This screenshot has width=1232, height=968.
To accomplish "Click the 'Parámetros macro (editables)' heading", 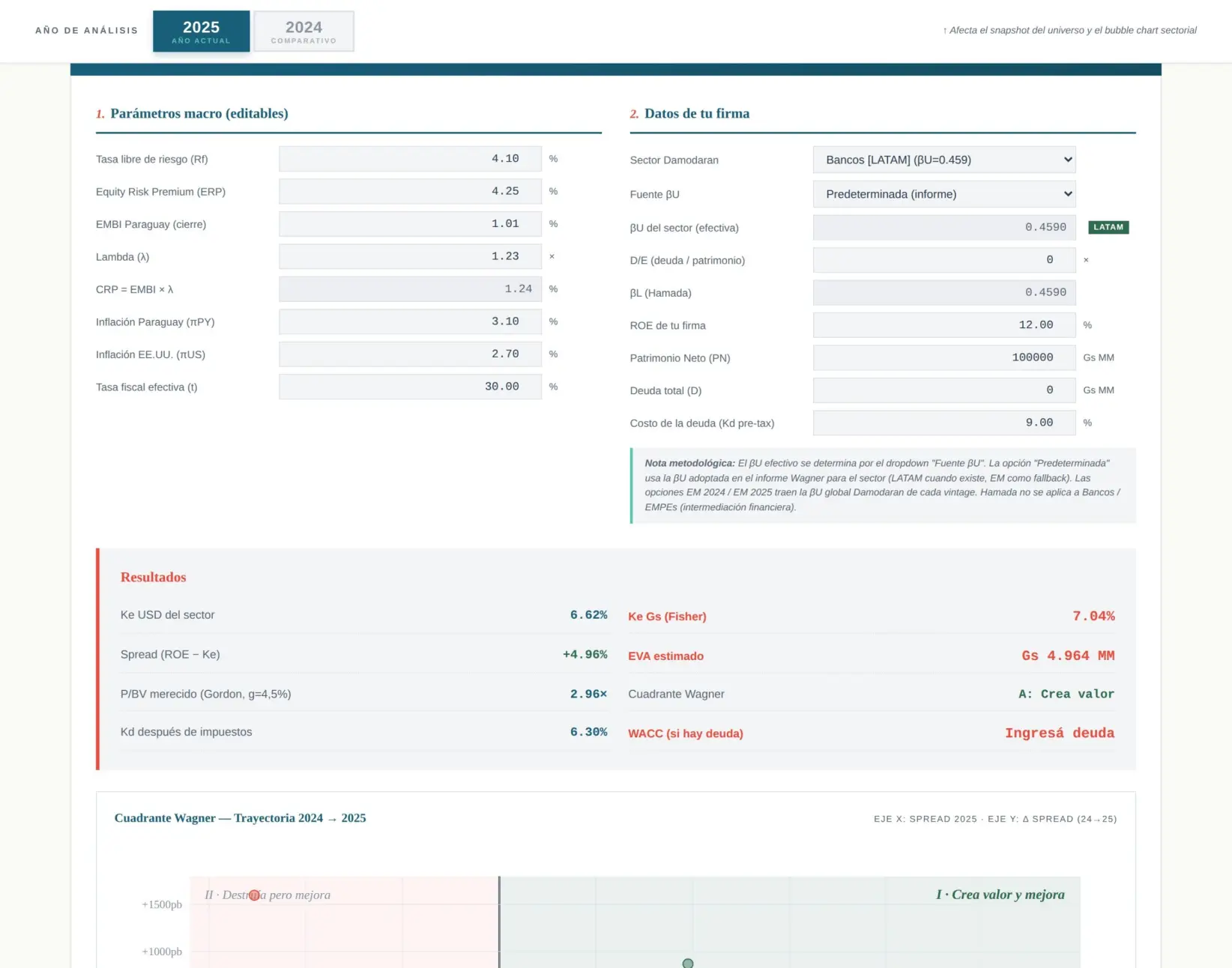I will click(199, 114).
